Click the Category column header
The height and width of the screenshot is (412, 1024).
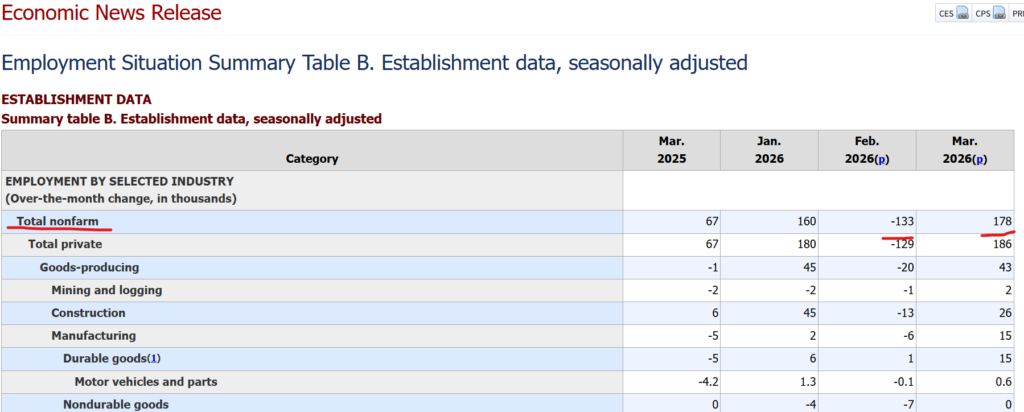(x=312, y=158)
